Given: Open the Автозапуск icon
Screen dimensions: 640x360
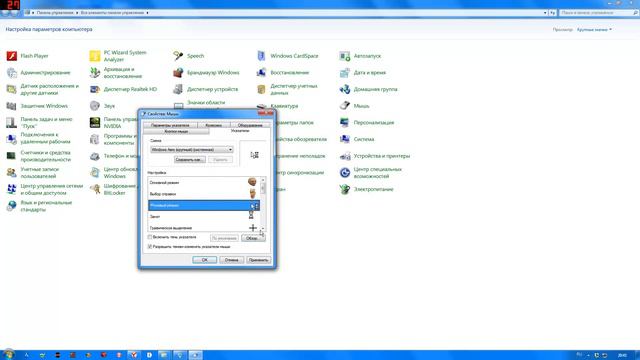Looking at the screenshot, I should click(345, 56).
